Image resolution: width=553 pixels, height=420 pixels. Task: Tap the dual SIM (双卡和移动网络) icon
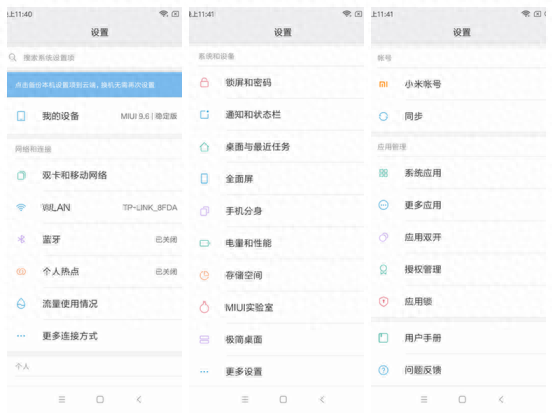click(21, 175)
